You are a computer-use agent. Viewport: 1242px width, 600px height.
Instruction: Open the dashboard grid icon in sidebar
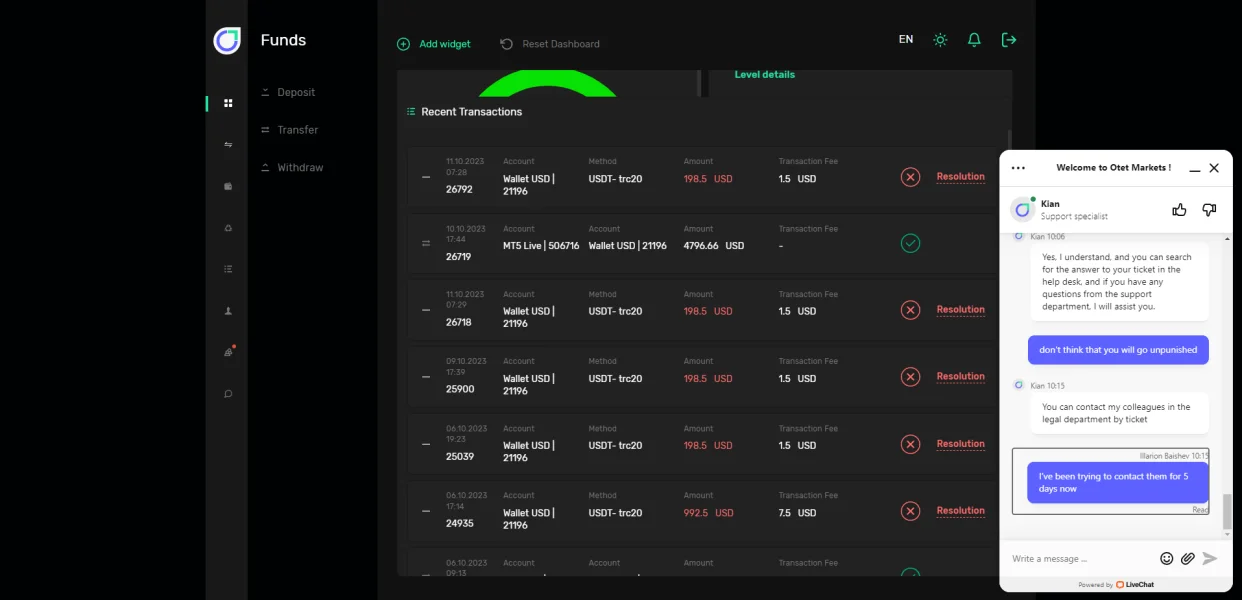(228, 103)
